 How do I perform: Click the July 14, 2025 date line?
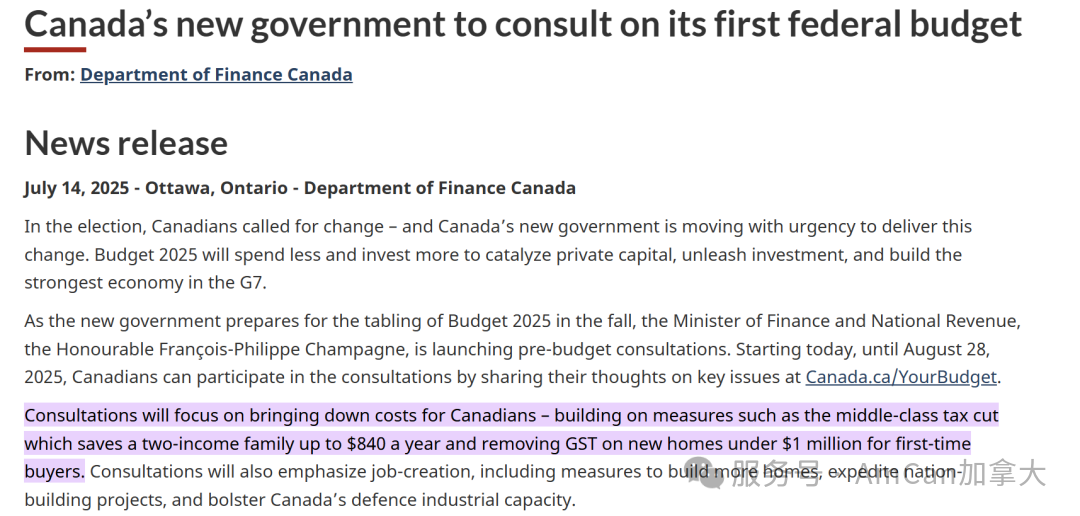coord(300,188)
